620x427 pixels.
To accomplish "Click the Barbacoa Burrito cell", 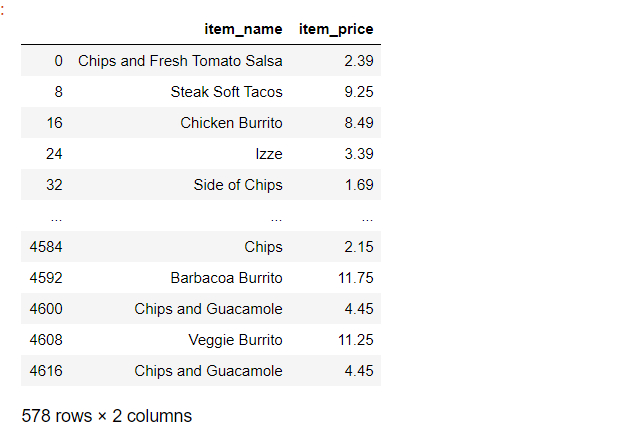I will pyautogui.click(x=227, y=278).
